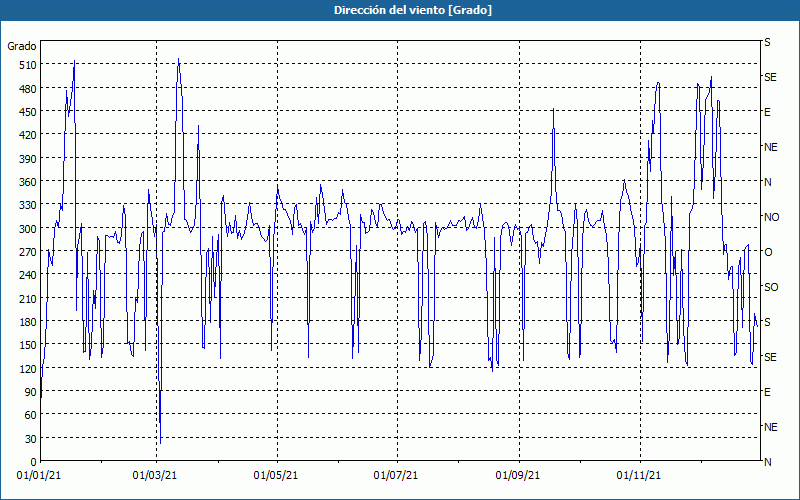Click the 270 value on the left axis
The image size is (800, 500).
(28, 252)
